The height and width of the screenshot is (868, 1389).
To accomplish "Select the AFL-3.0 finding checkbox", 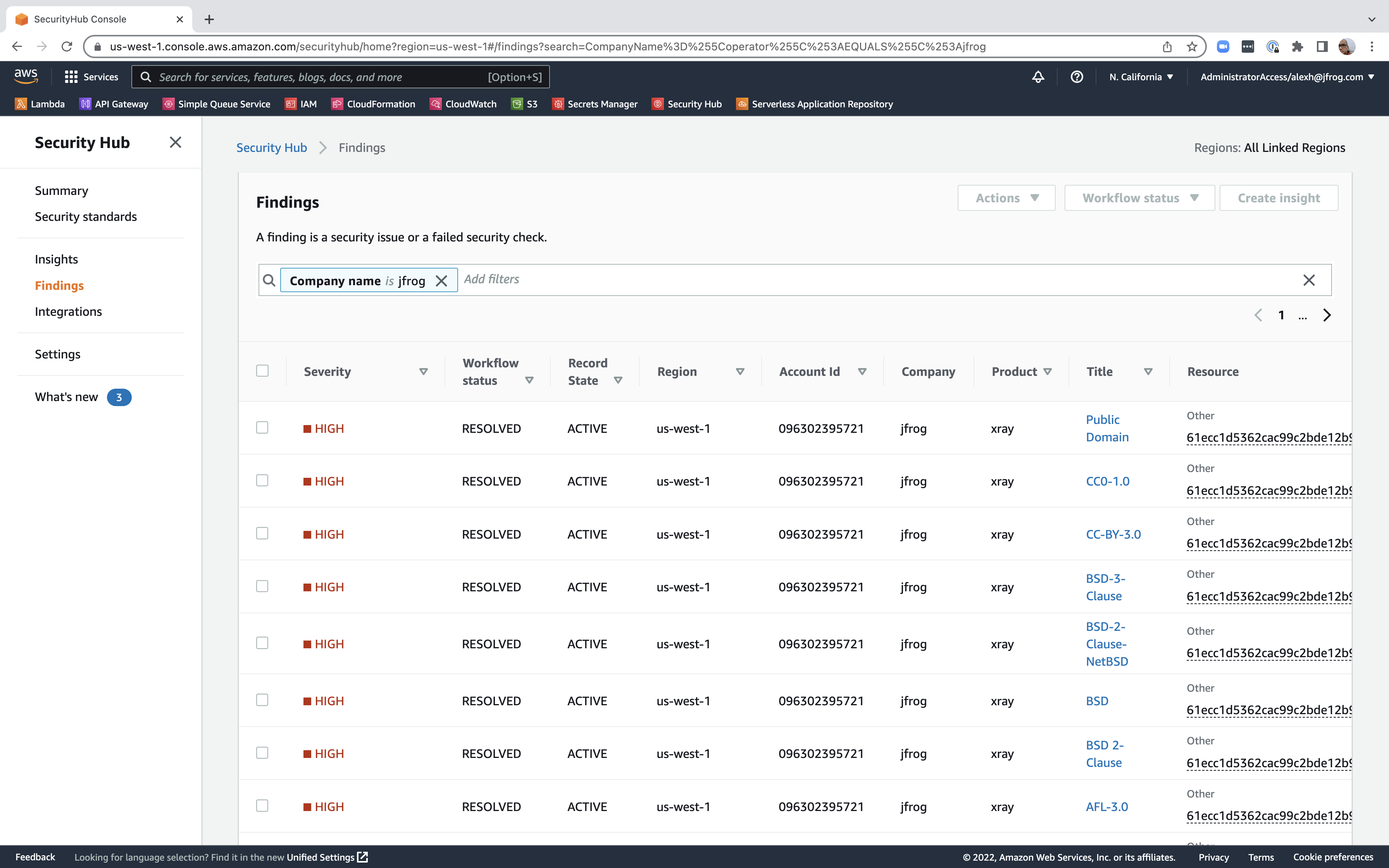I will (262, 806).
